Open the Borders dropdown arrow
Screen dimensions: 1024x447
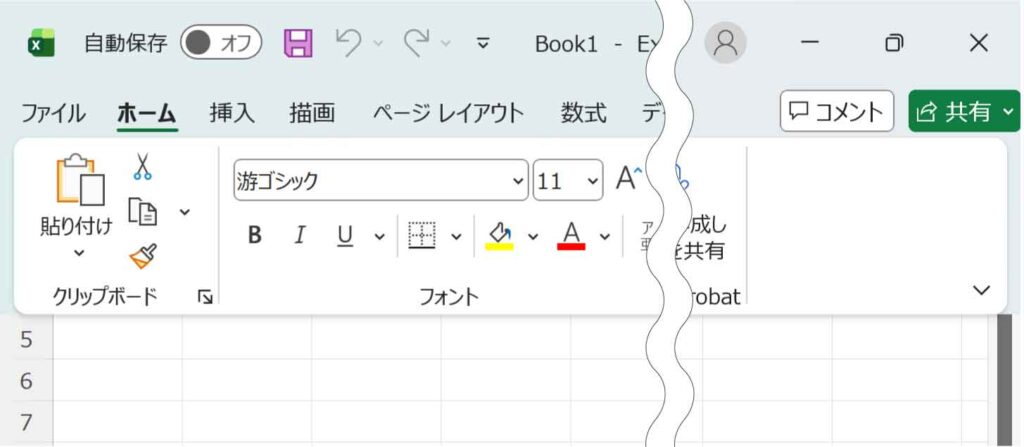pyautogui.click(x=456, y=236)
